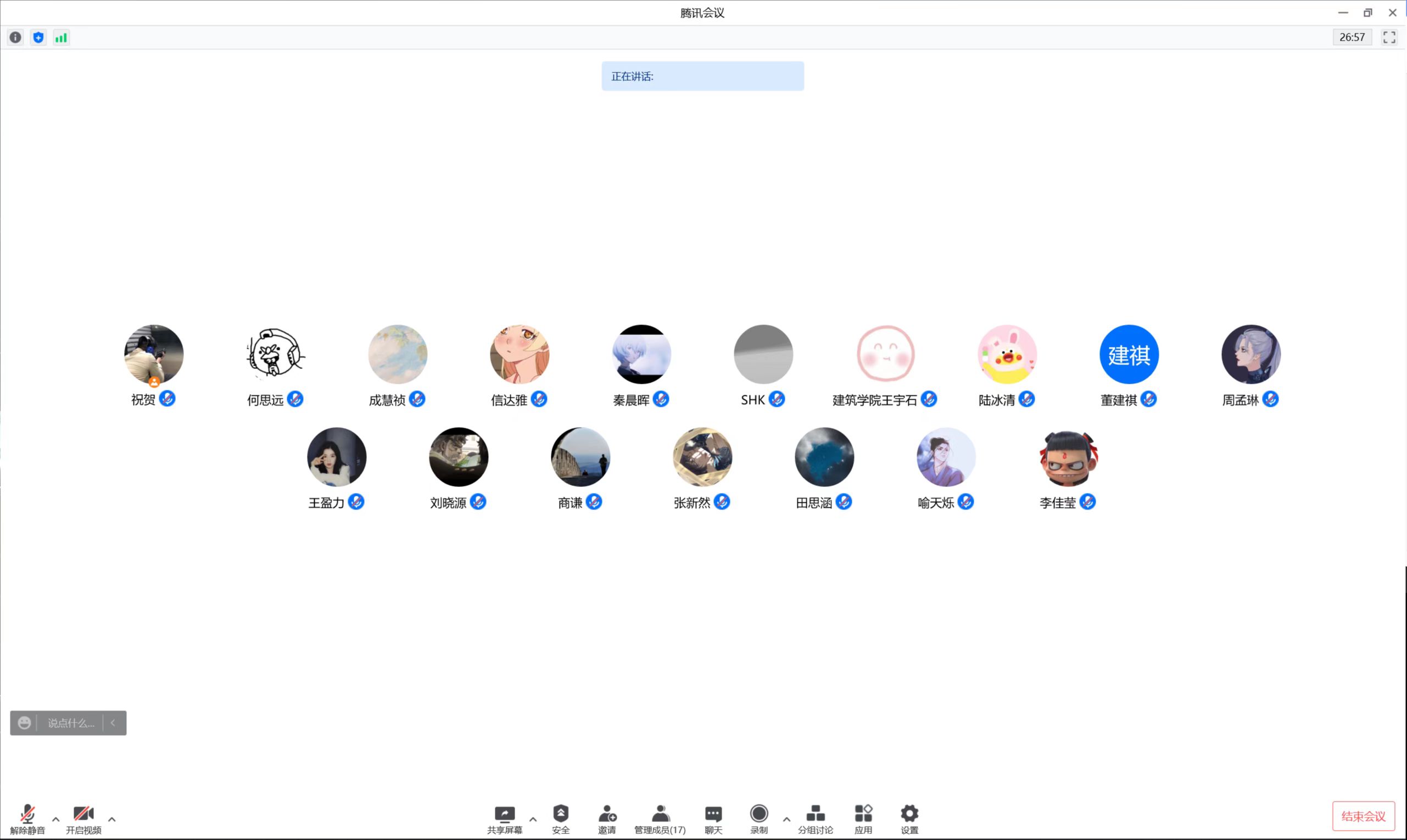The width and height of the screenshot is (1407, 840).
Task: Toggle fullscreen mode icon
Action: pyautogui.click(x=1389, y=37)
